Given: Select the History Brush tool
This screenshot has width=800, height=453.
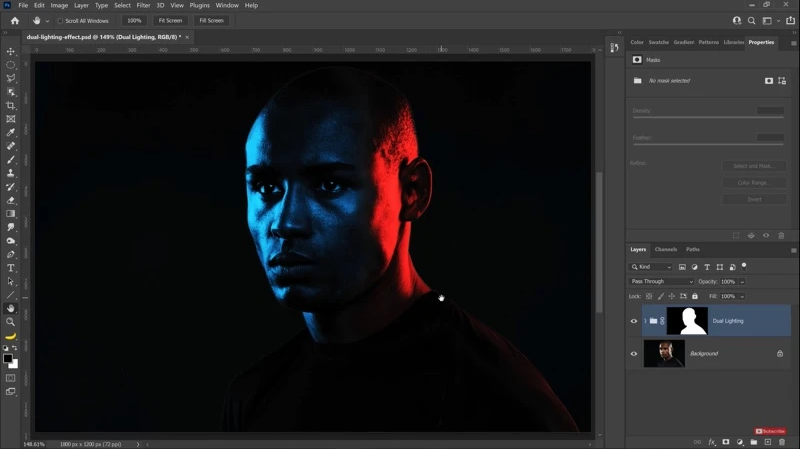Looking at the screenshot, I should pyautogui.click(x=11, y=187).
